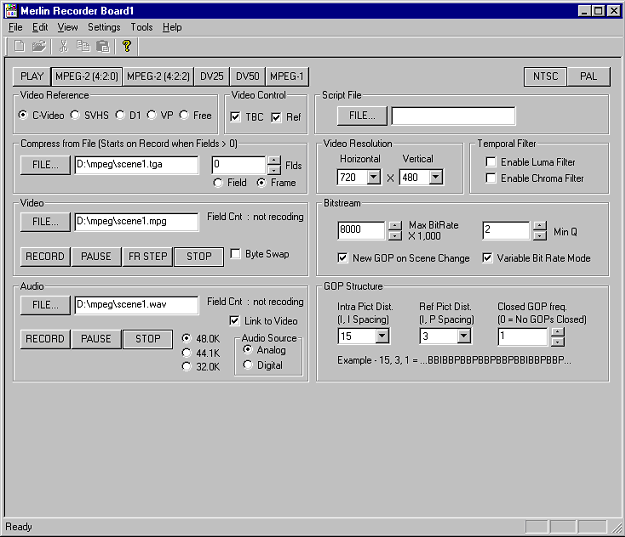Click the Copy toolbar icon
The height and width of the screenshot is (537, 625).
83,46
